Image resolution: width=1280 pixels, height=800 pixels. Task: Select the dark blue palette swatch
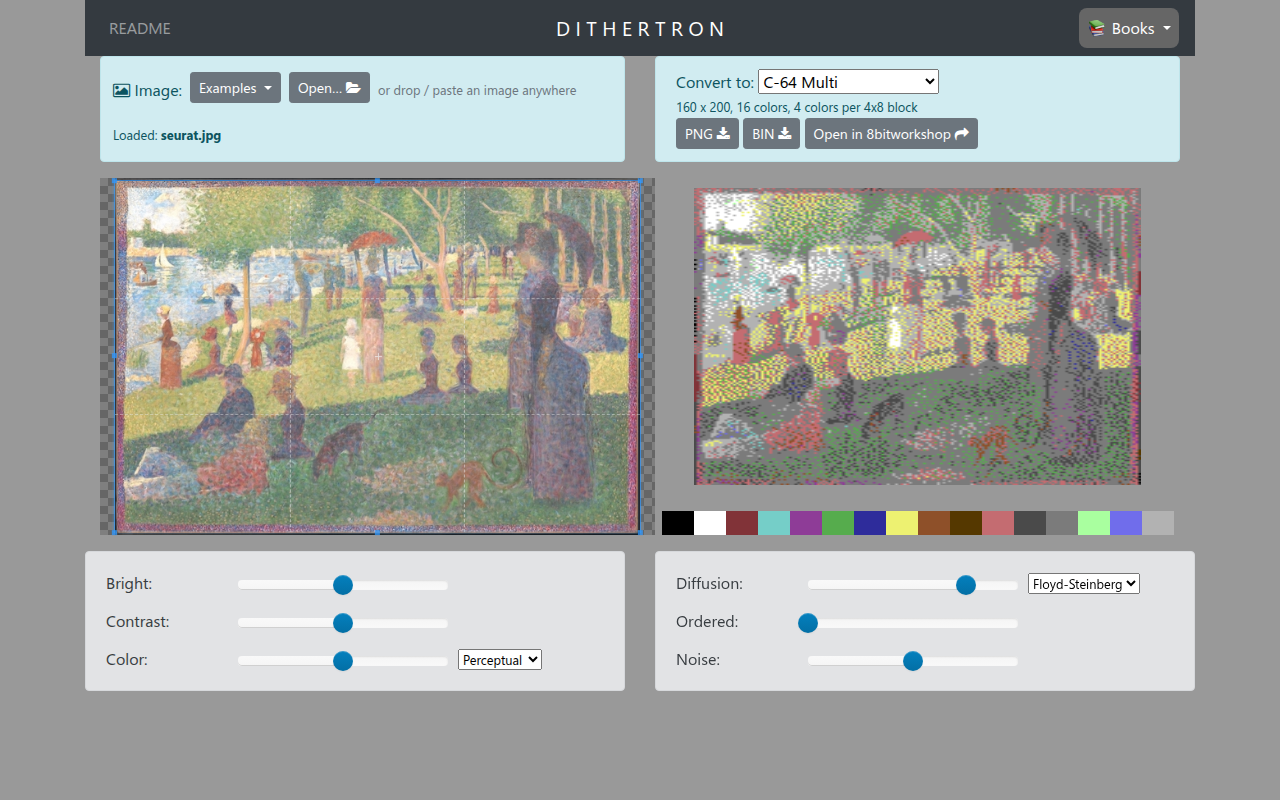[870, 523]
